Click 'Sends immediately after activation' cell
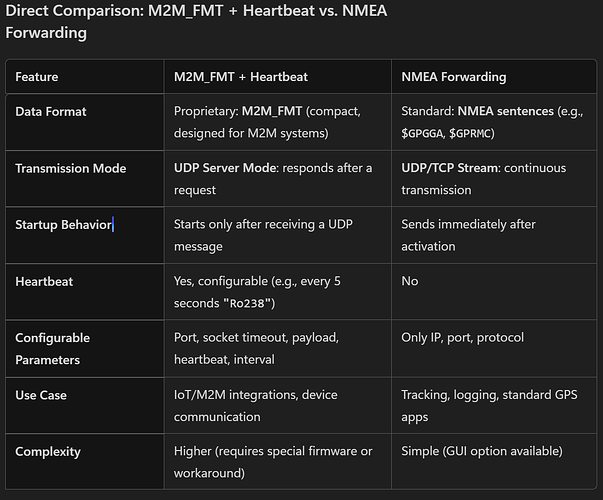 coord(469,235)
